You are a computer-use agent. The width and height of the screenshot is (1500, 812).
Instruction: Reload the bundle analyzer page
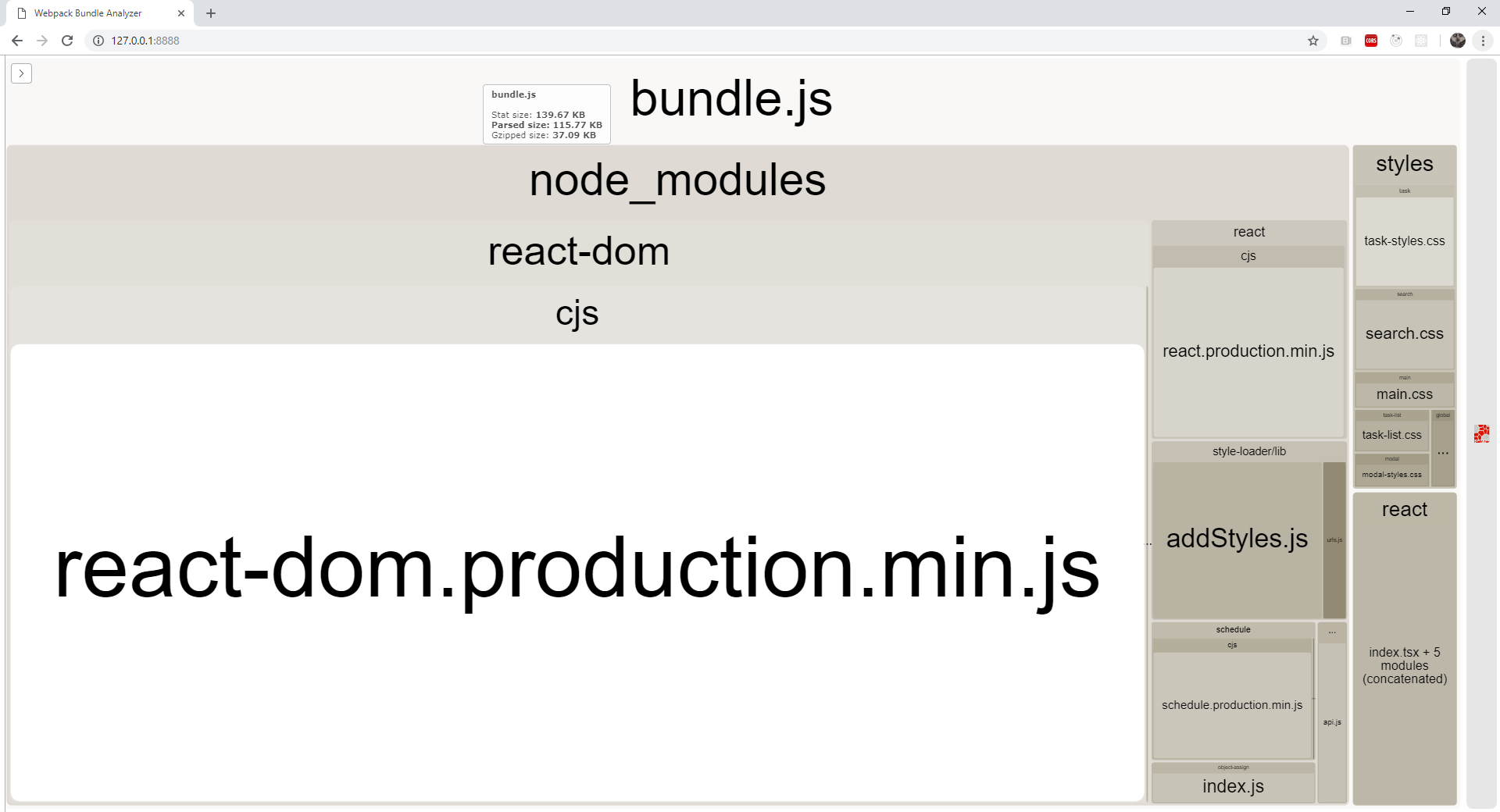click(67, 41)
